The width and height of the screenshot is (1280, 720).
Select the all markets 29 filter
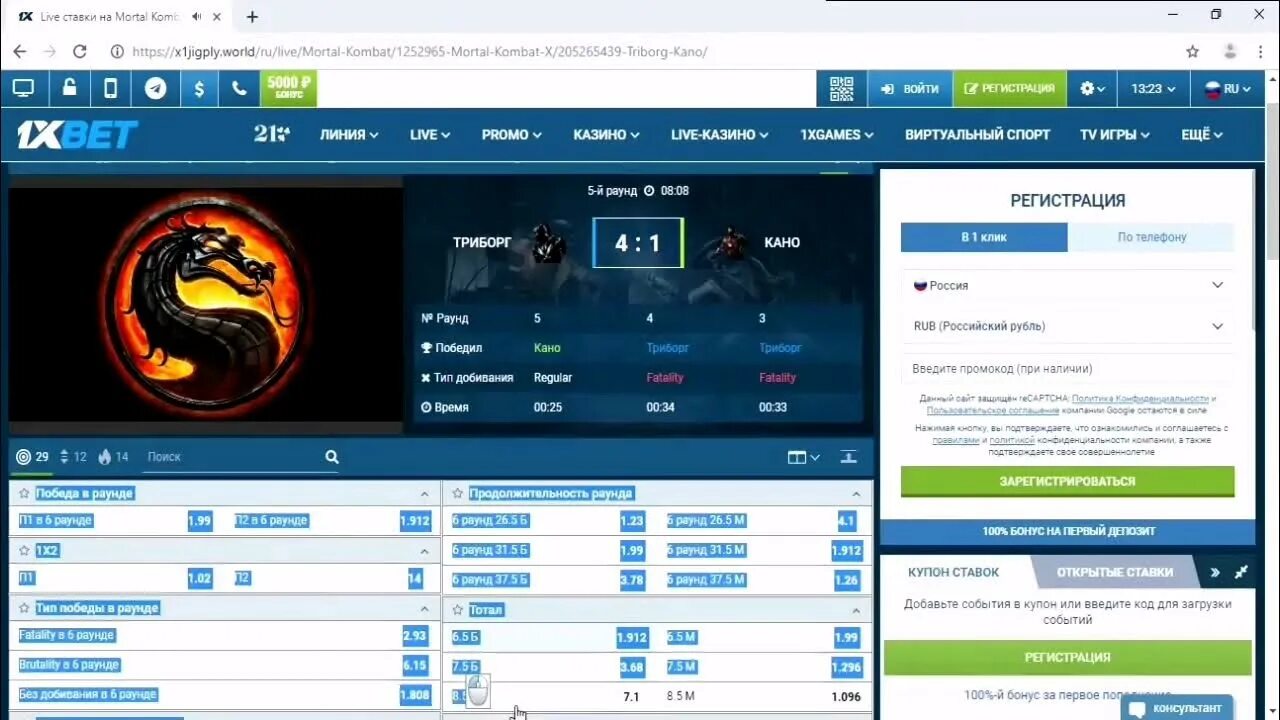click(x=32, y=457)
